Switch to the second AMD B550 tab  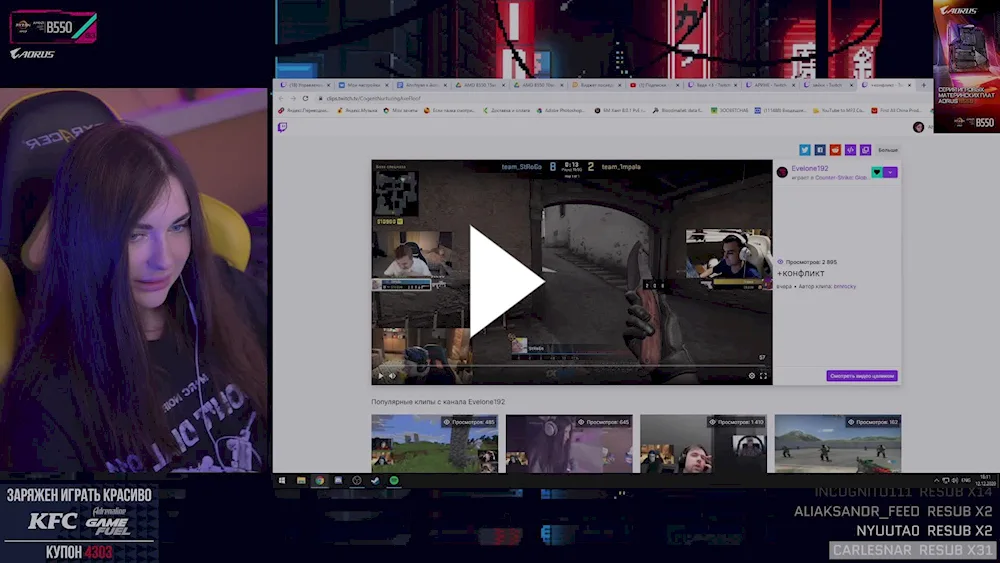point(539,85)
